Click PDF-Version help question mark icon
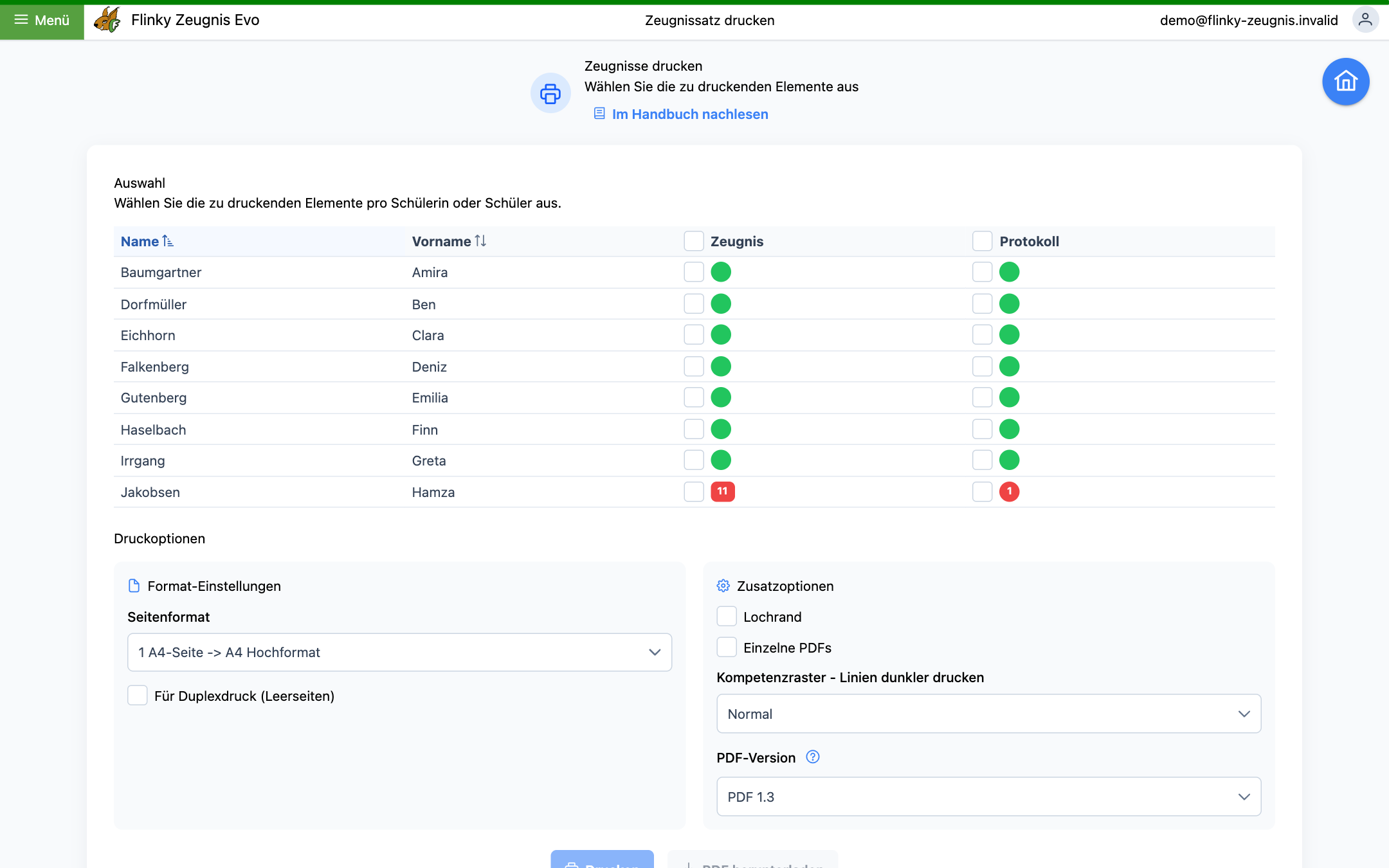 [813, 757]
